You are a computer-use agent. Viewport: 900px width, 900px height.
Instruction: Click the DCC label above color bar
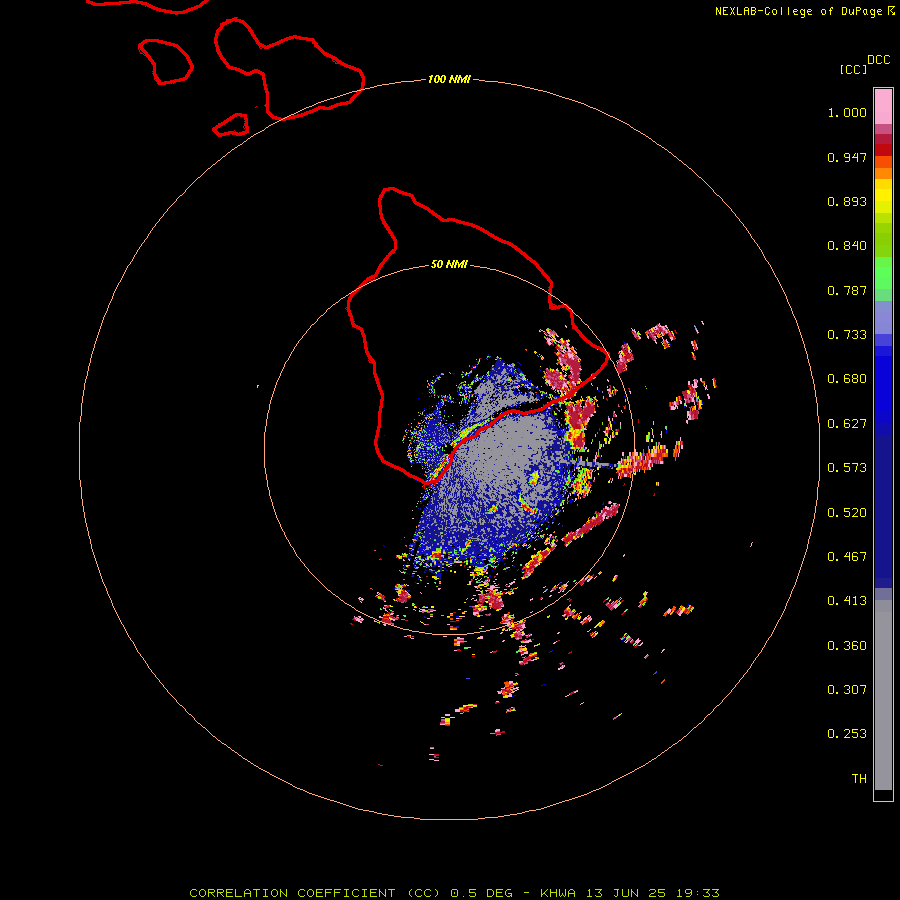(878, 60)
